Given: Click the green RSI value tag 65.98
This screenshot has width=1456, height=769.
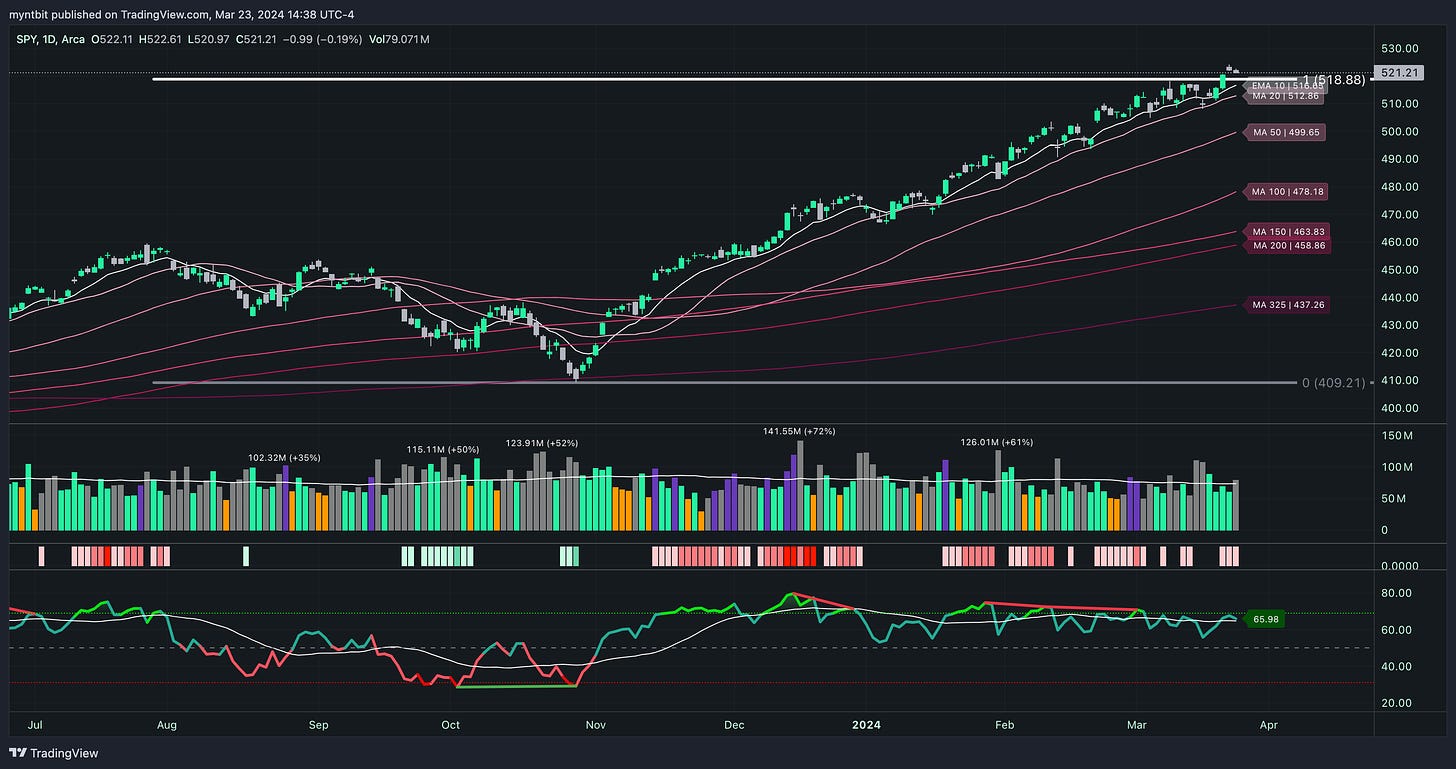Looking at the screenshot, I should pos(1265,620).
